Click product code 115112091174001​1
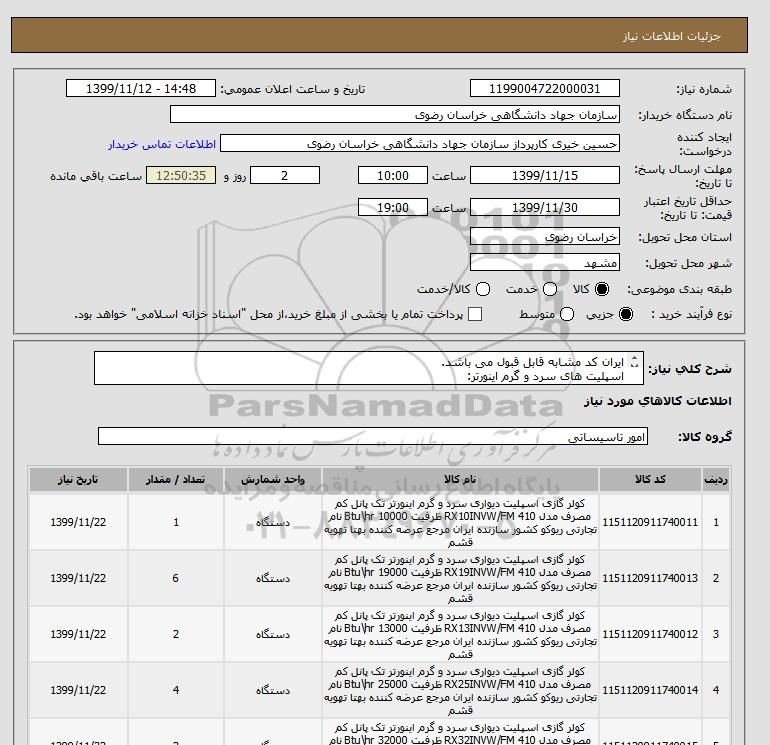 pyautogui.click(x=650, y=522)
